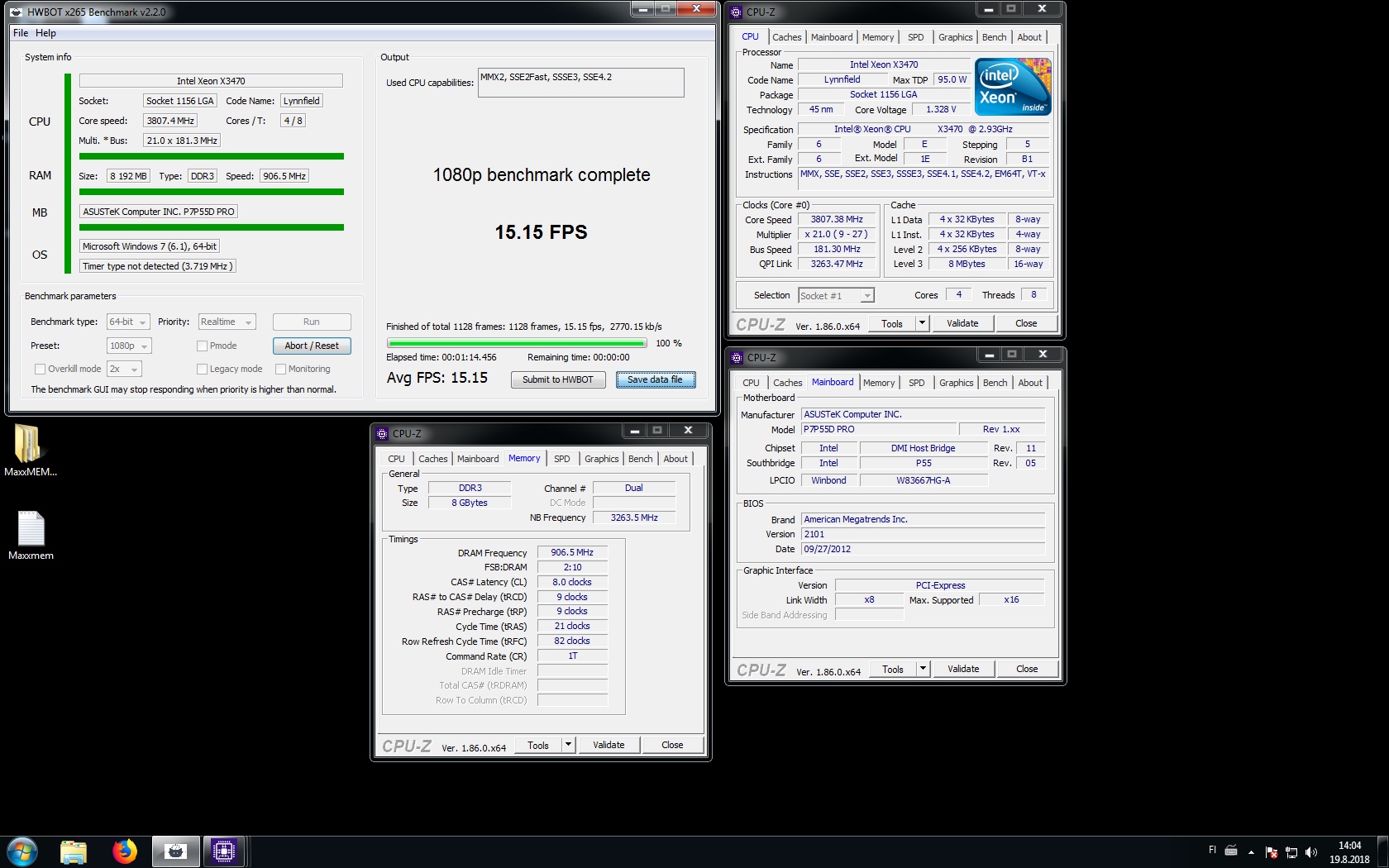Click the Timer type not detected field
1389x868 pixels.
click(157, 266)
